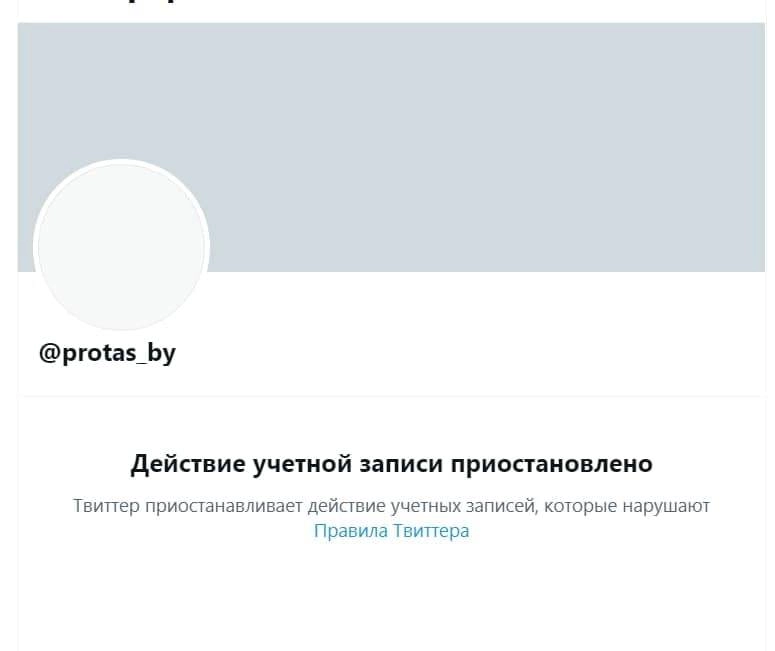775x651 pixels.
Task: Click the thin divider line below the username
Action: (x=391, y=395)
